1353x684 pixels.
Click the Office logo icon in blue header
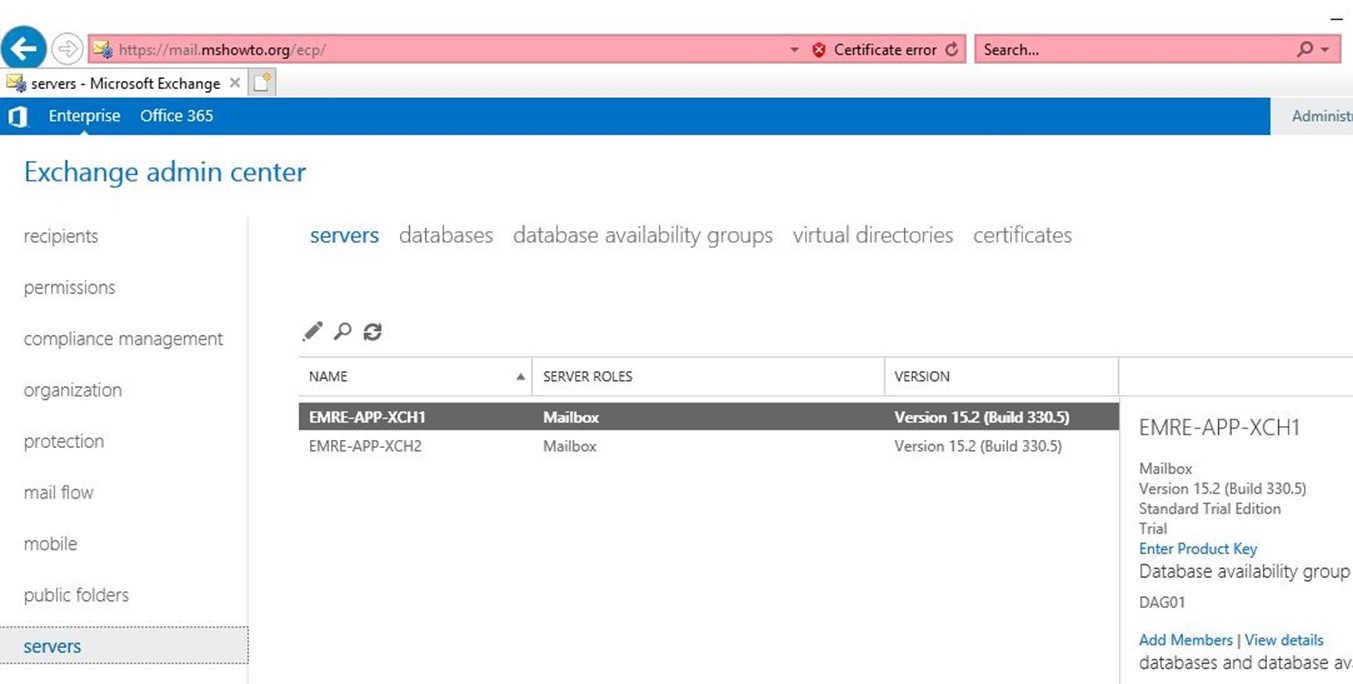18,116
